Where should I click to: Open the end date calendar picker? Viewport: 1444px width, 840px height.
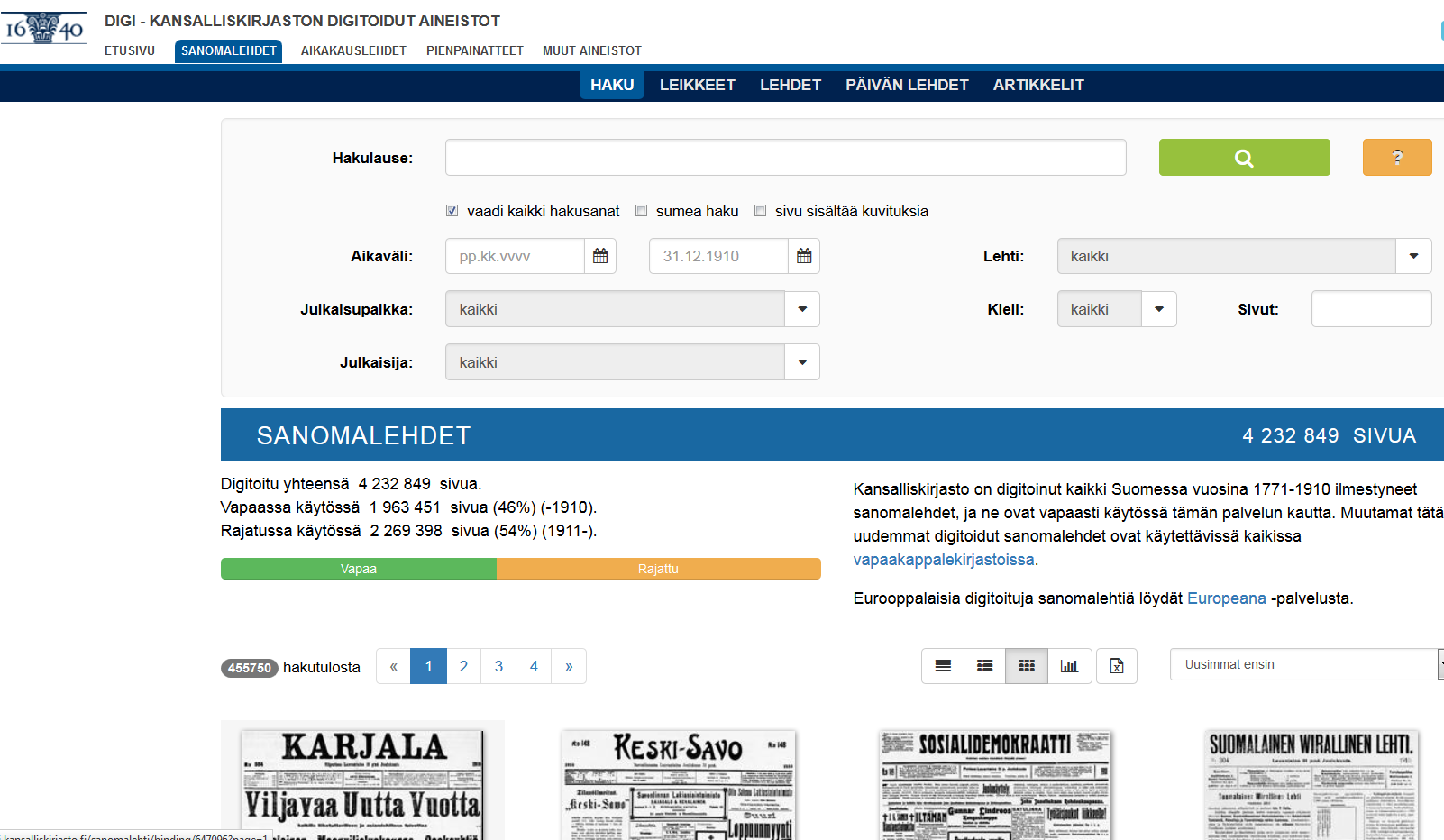pyautogui.click(x=804, y=256)
